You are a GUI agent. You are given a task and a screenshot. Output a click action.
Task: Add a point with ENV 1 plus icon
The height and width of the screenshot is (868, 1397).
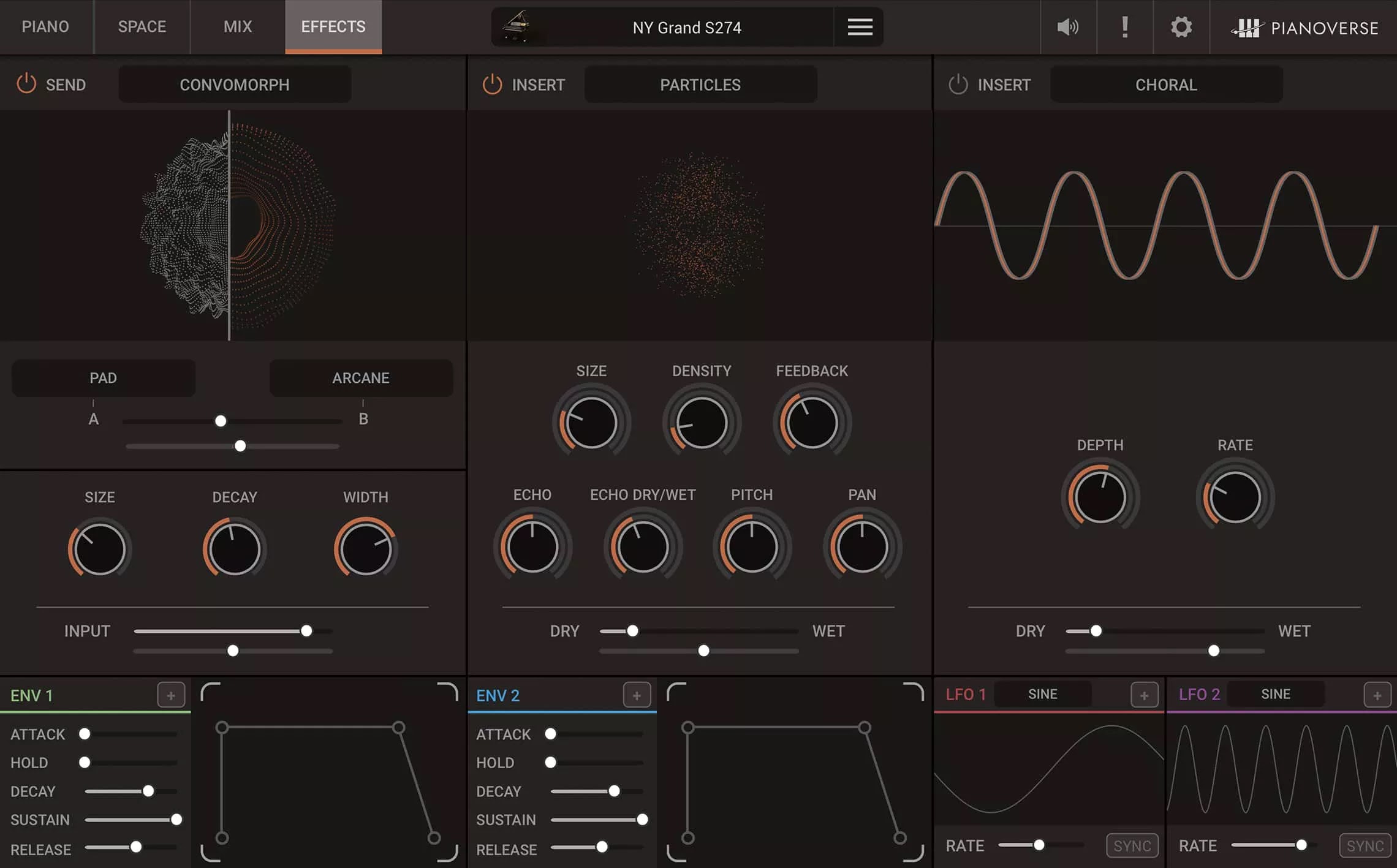pyautogui.click(x=171, y=695)
